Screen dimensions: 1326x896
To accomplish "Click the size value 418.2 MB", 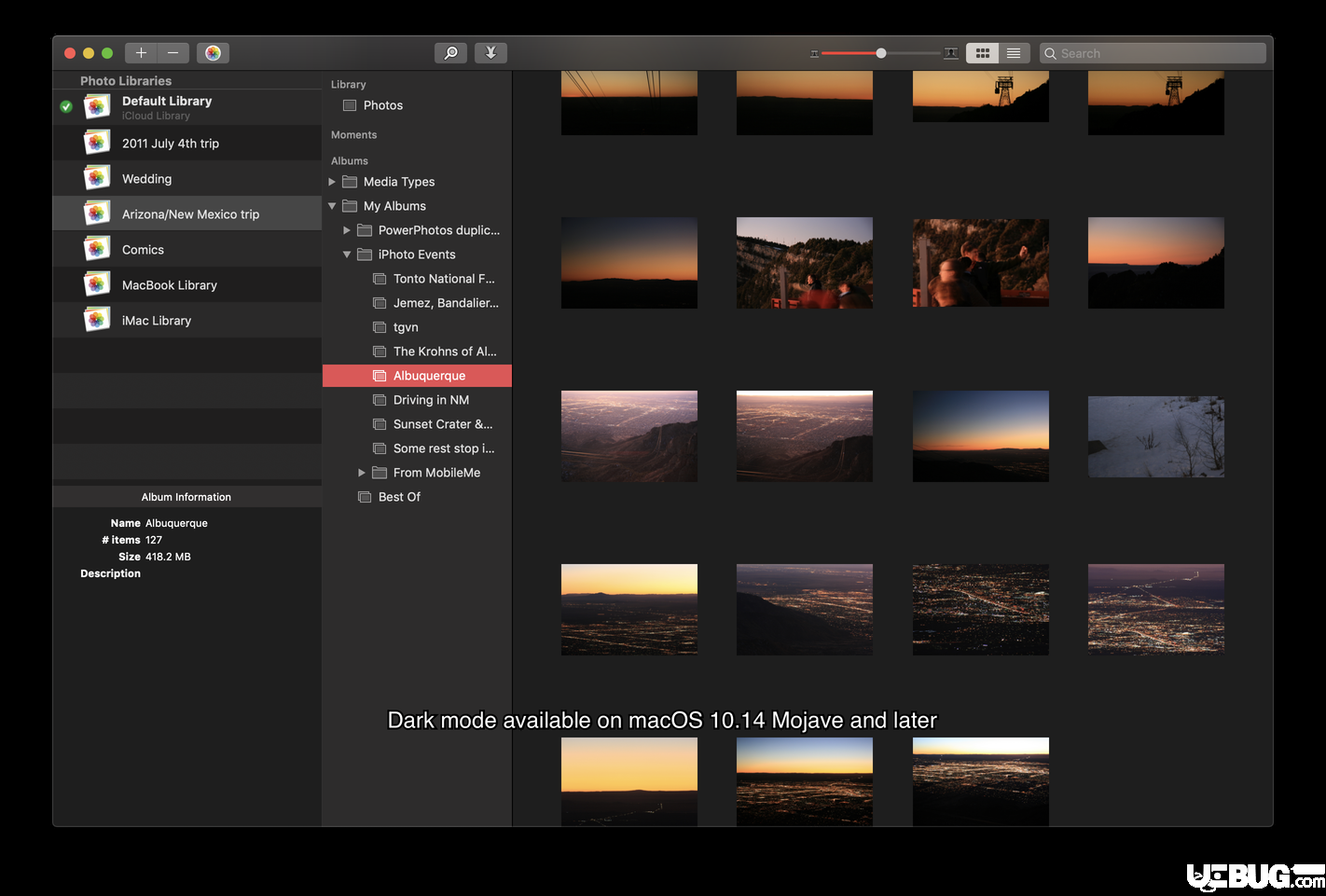I will tap(168, 557).
